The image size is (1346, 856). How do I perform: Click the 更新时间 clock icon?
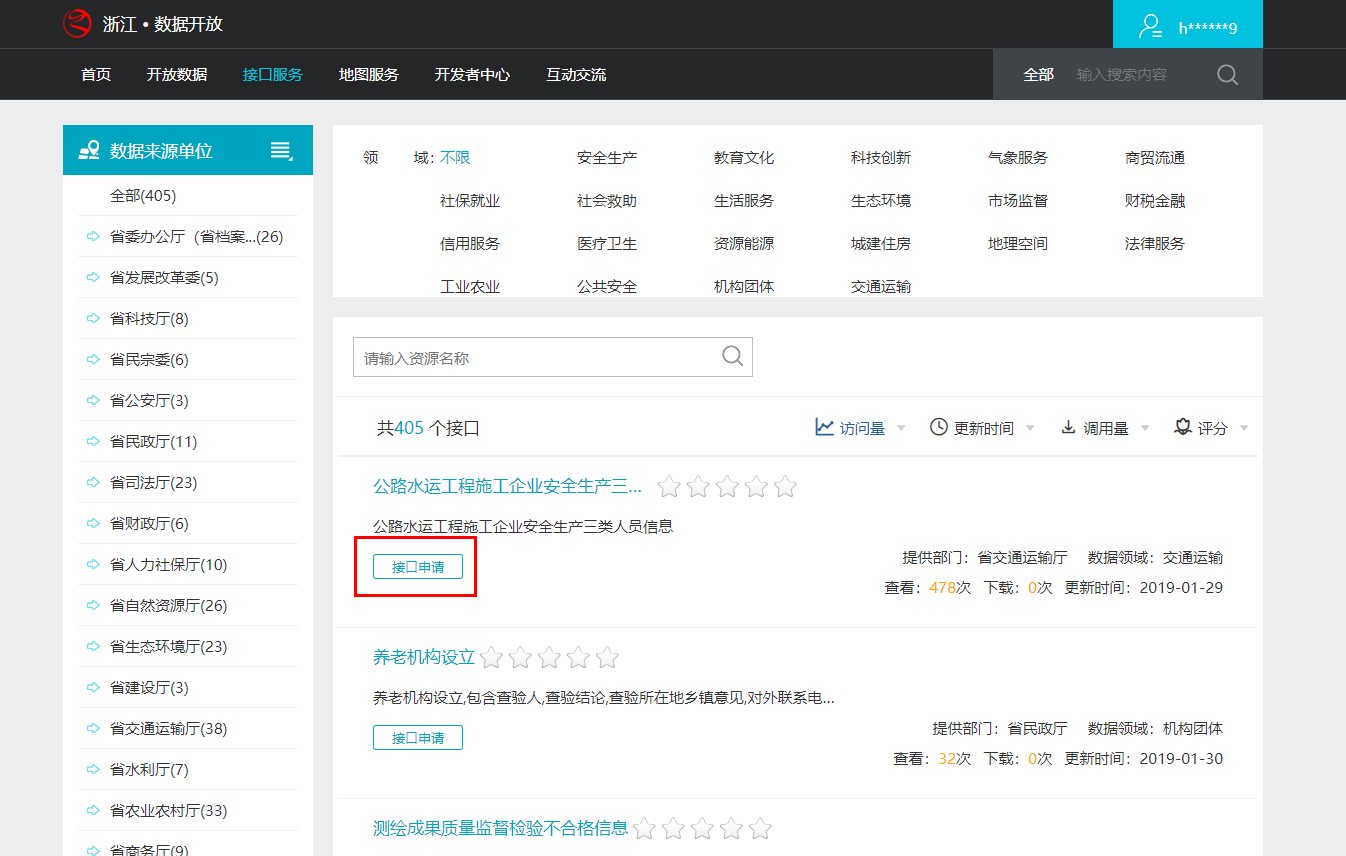point(938,427)
